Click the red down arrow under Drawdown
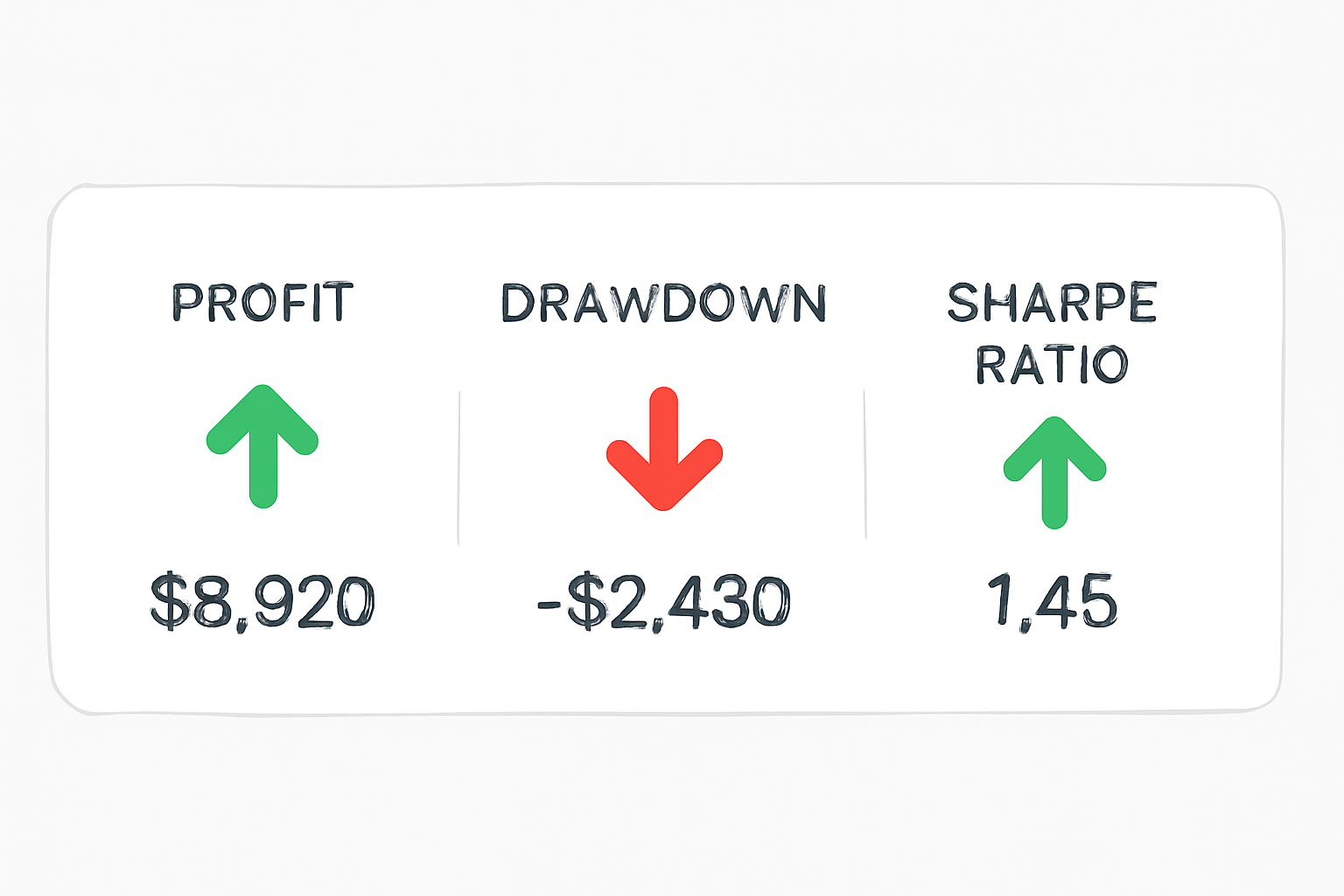 click(664, 449)
